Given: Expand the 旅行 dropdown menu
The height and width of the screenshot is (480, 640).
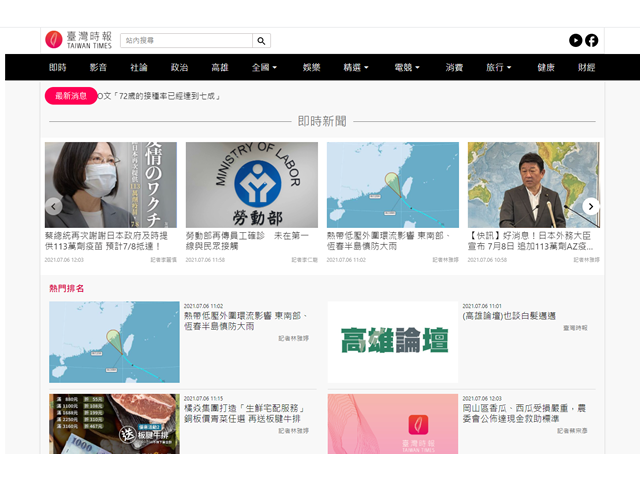Looking at the screenshot, I should click(499, 68).
